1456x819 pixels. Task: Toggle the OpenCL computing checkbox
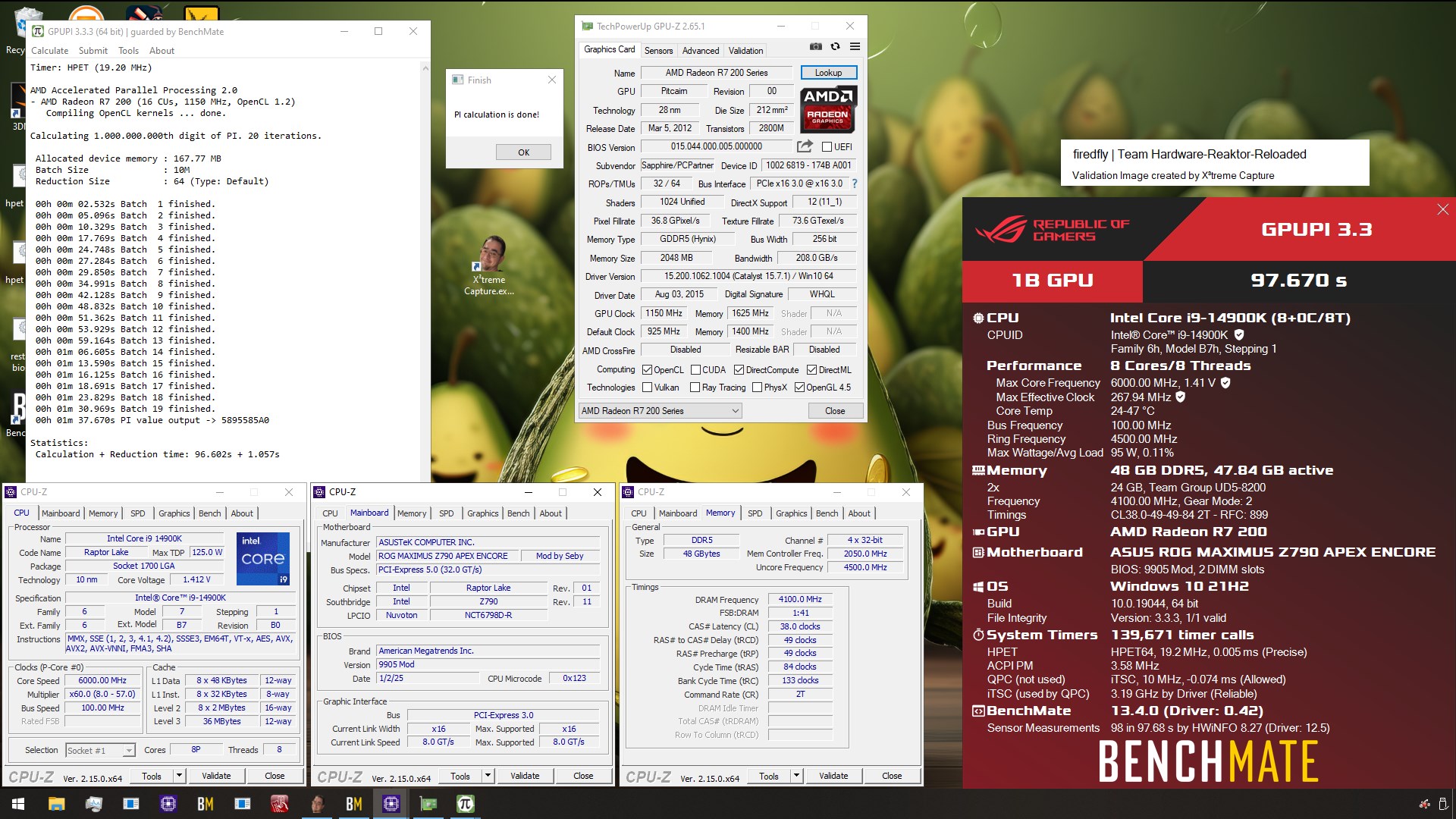(x=647, y=370)
